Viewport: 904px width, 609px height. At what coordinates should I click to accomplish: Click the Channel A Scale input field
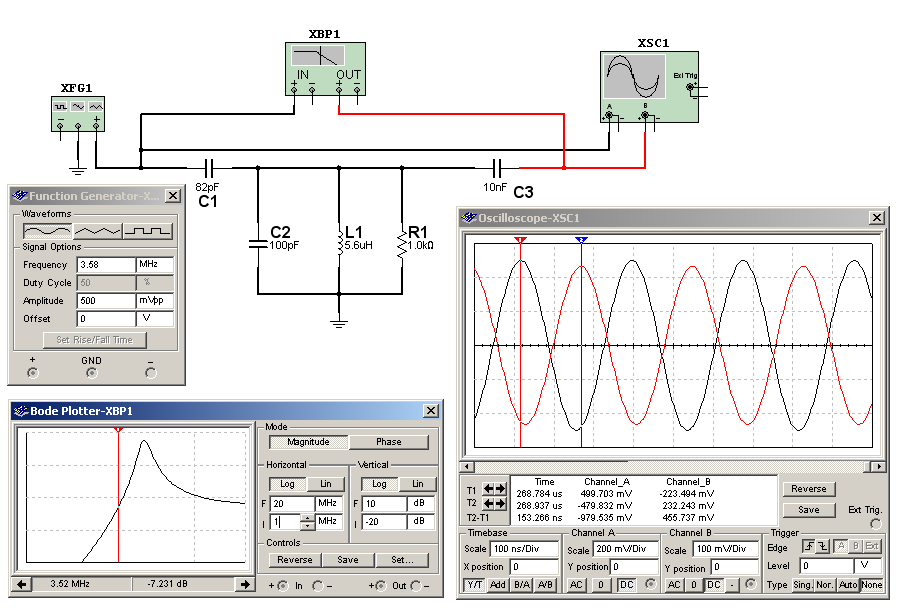click(622, 550)
